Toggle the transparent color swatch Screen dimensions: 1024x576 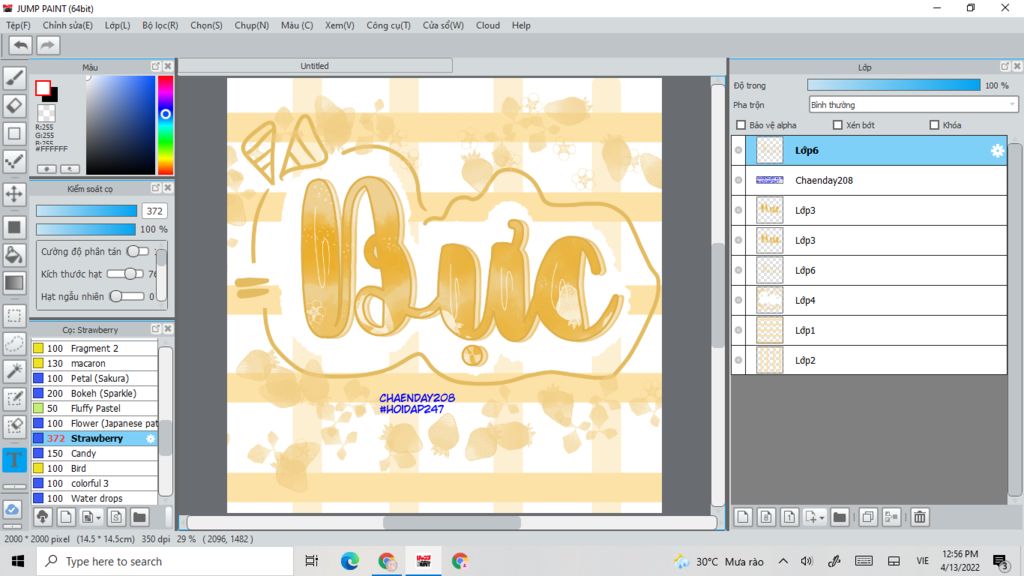click(46, 112)
